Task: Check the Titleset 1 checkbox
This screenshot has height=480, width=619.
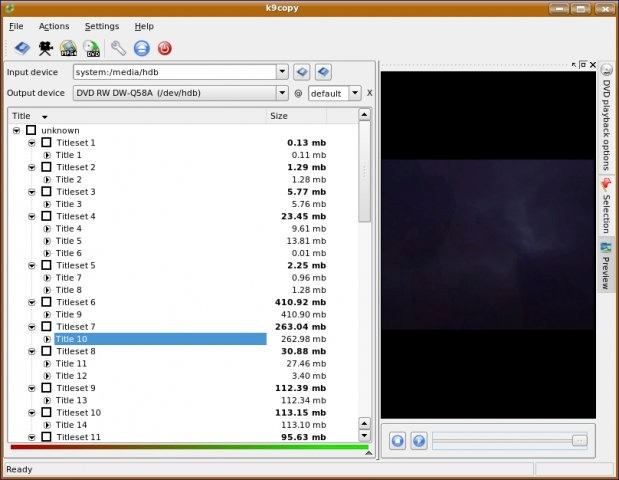Action: point(46,143)
